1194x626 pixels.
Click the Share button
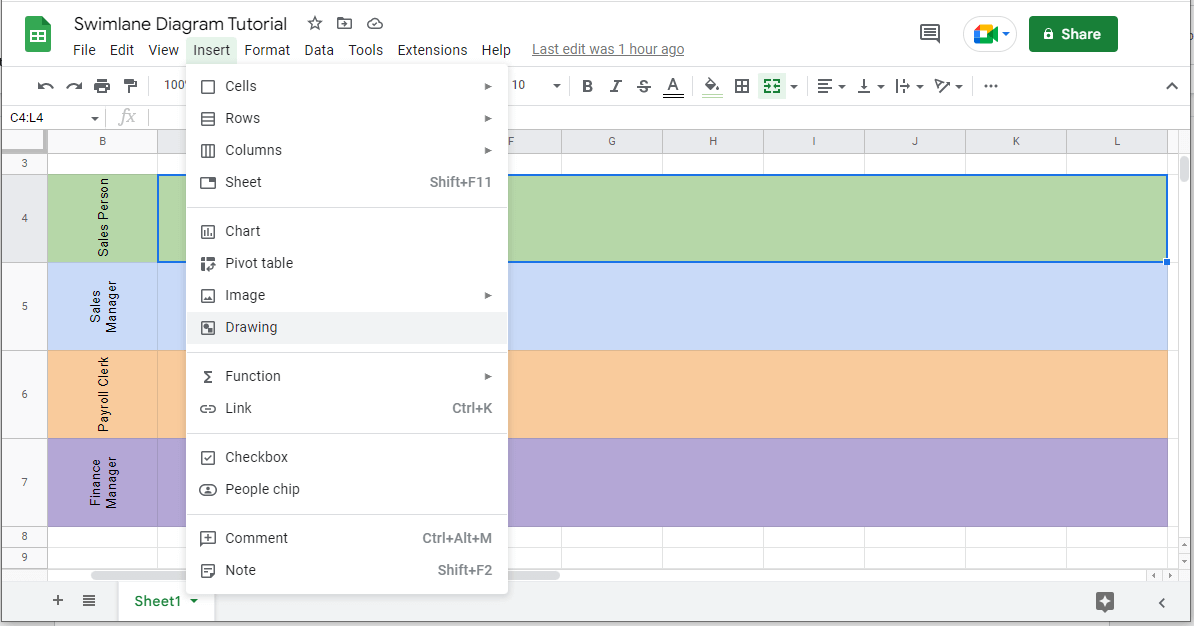[x=1073, y=33]
